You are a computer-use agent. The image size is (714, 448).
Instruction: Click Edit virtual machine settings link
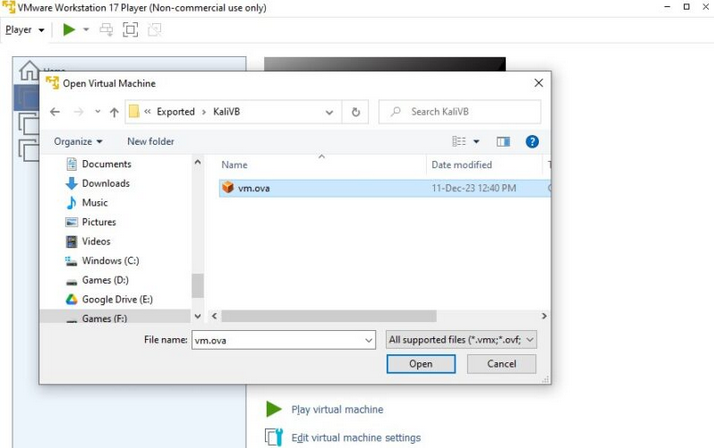(356, 438)
